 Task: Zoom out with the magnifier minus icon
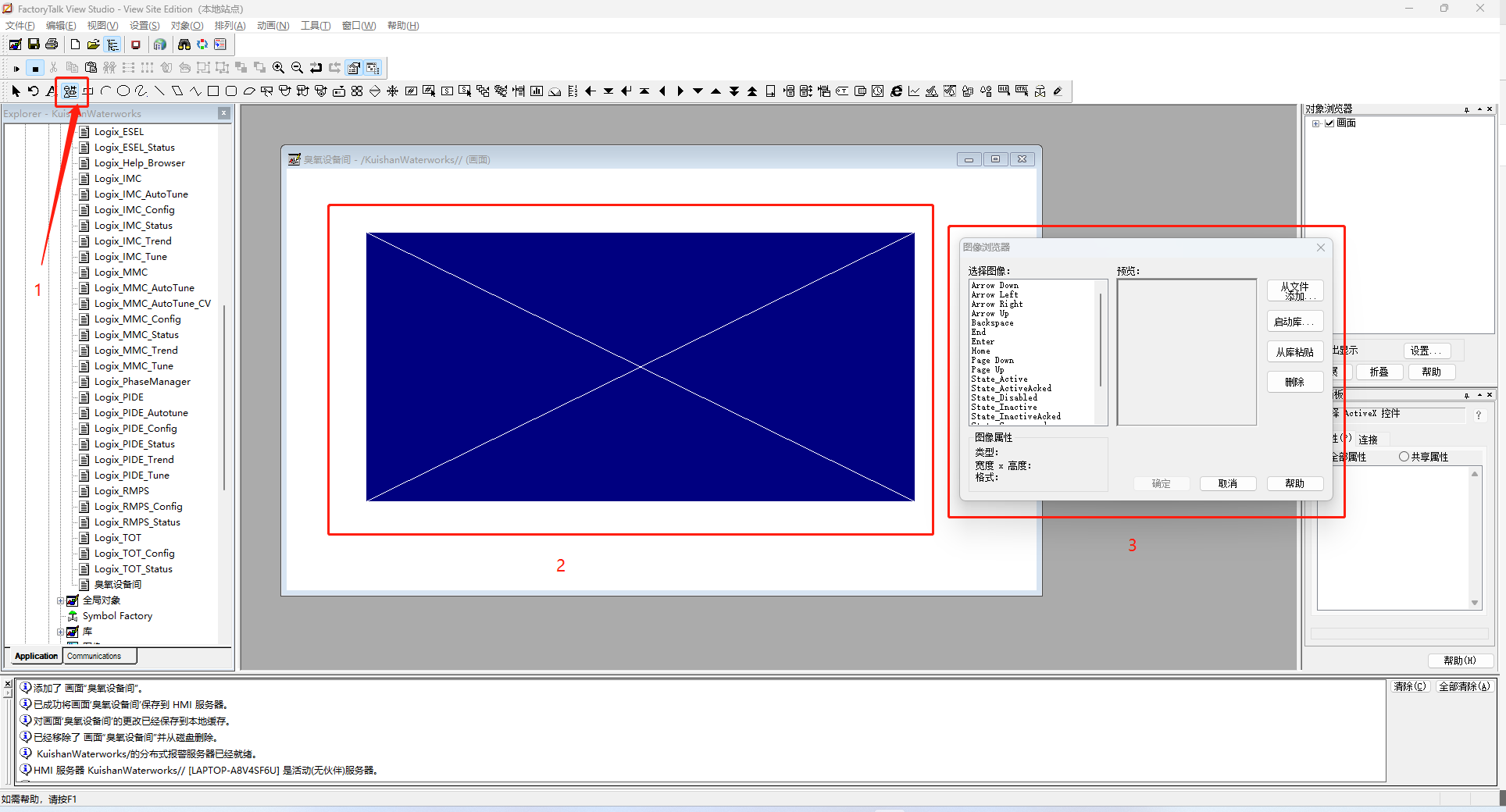297,68
